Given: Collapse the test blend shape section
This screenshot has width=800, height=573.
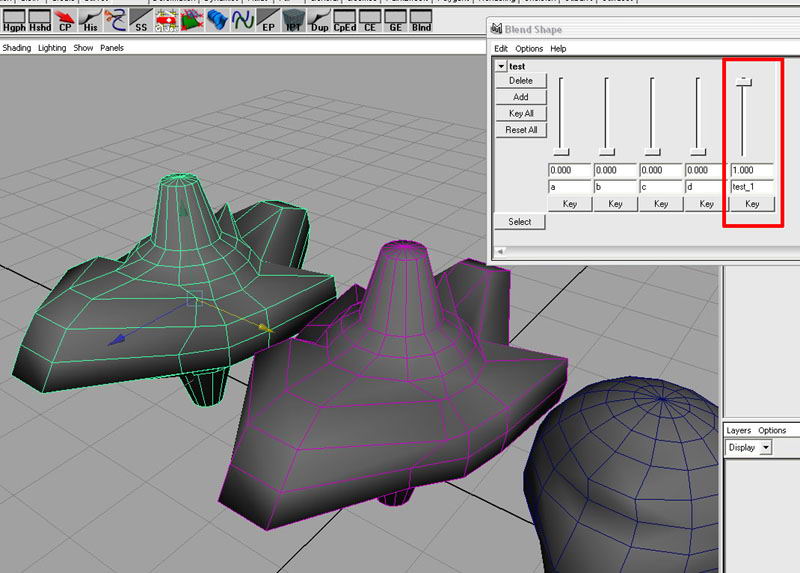Looking at the screenshot, I should (x=501, y=66).
